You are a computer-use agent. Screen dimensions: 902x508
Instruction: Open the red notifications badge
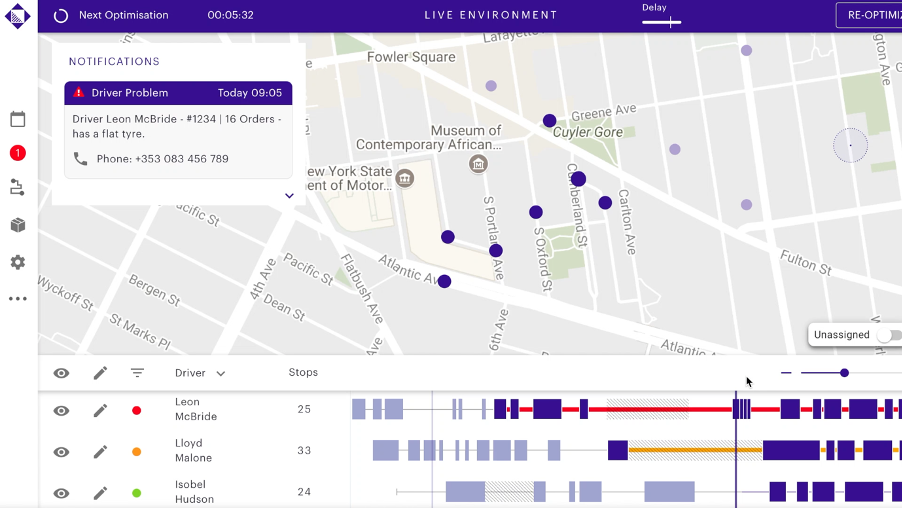(x=18, y=153)
